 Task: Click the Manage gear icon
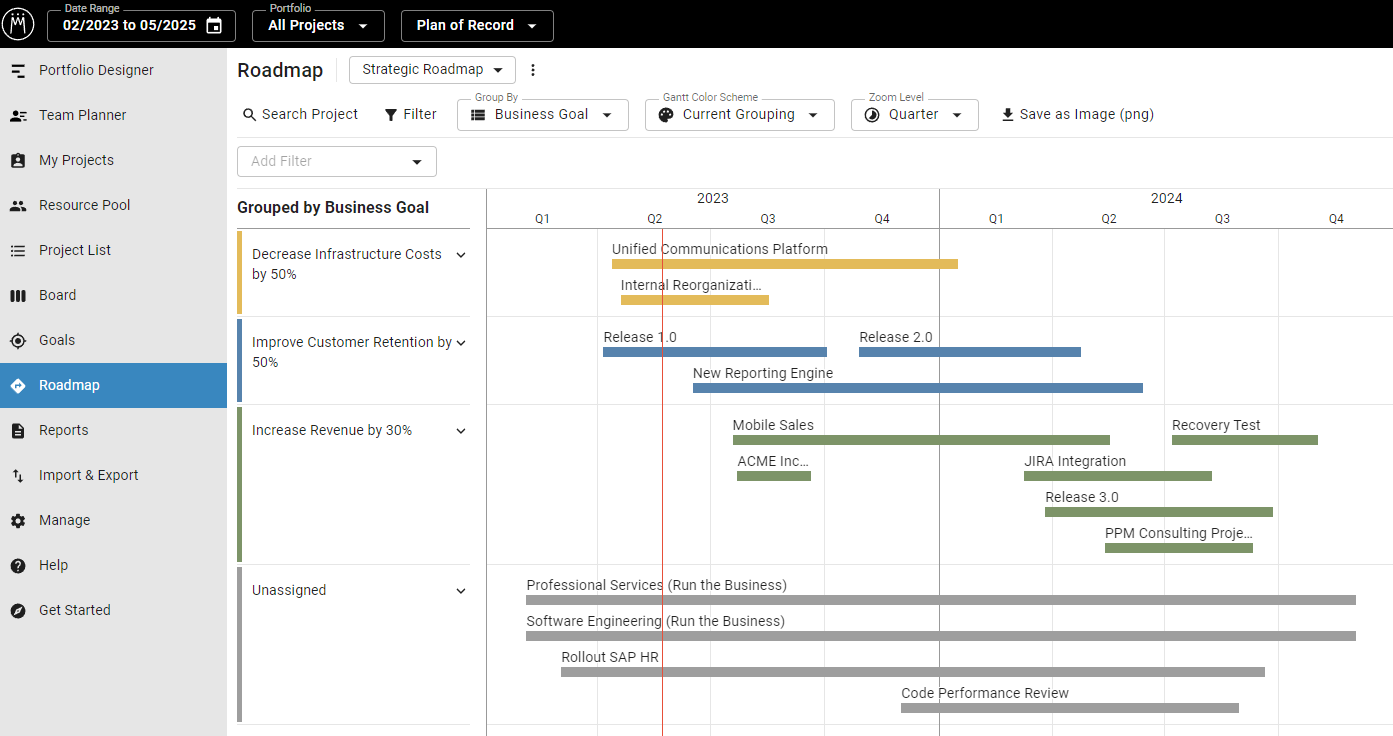pos(18,521)
